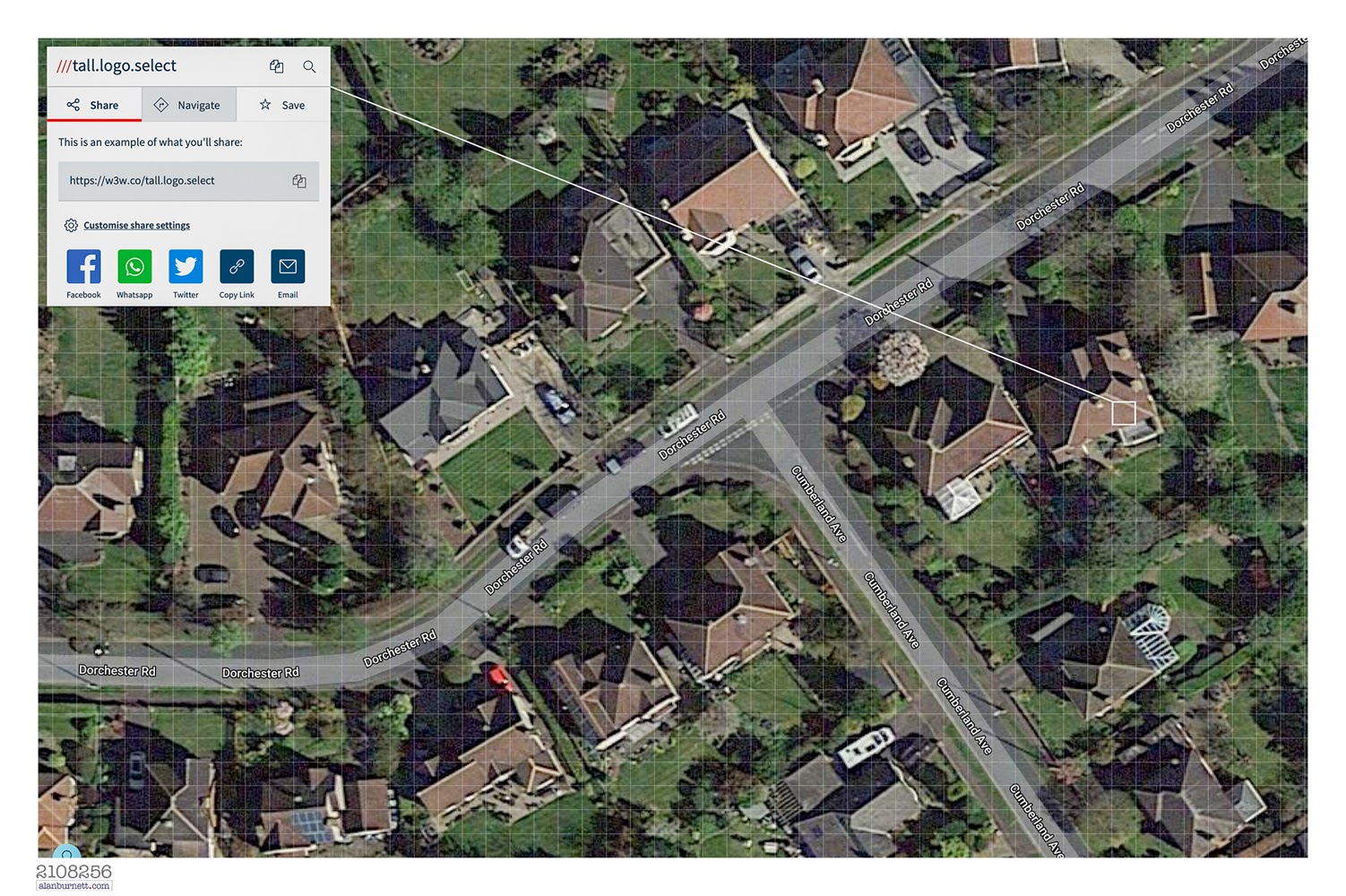Share via the Whatsapp icon
The height and width of the screenshot is (896, 1346).
coord(134,266)
